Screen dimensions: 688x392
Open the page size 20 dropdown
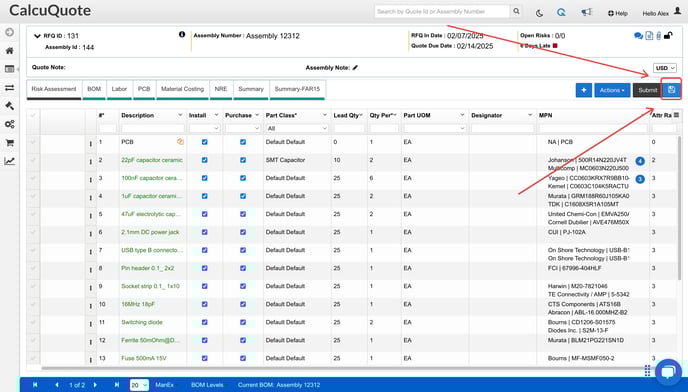click(x=139, y=385)
